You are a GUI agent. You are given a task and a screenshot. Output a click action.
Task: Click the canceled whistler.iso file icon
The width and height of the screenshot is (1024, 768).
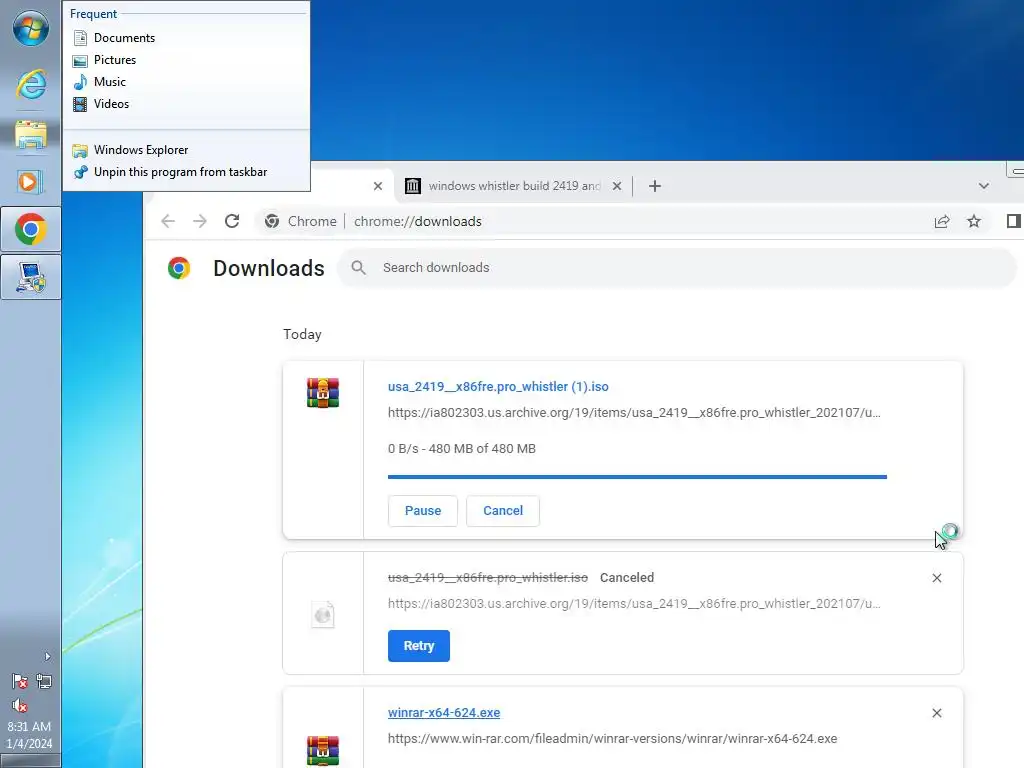coord(323,615)
